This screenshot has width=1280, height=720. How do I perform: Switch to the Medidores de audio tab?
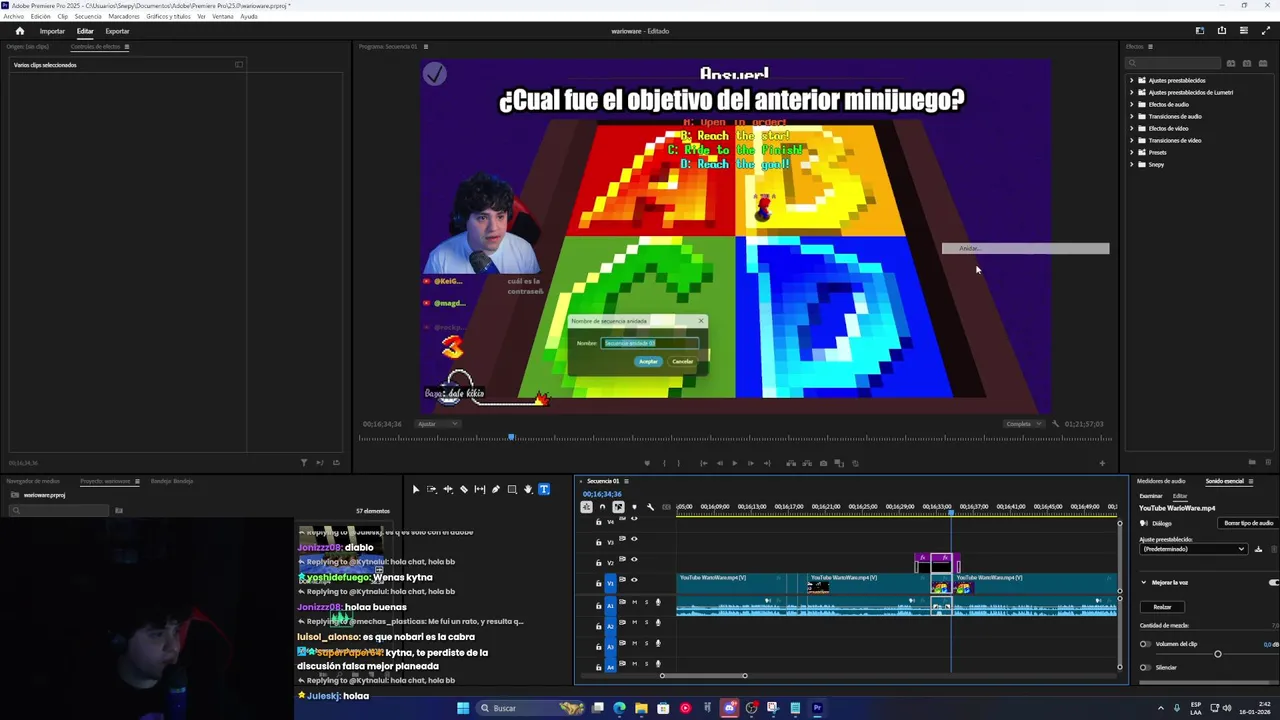pos(1161,481)
